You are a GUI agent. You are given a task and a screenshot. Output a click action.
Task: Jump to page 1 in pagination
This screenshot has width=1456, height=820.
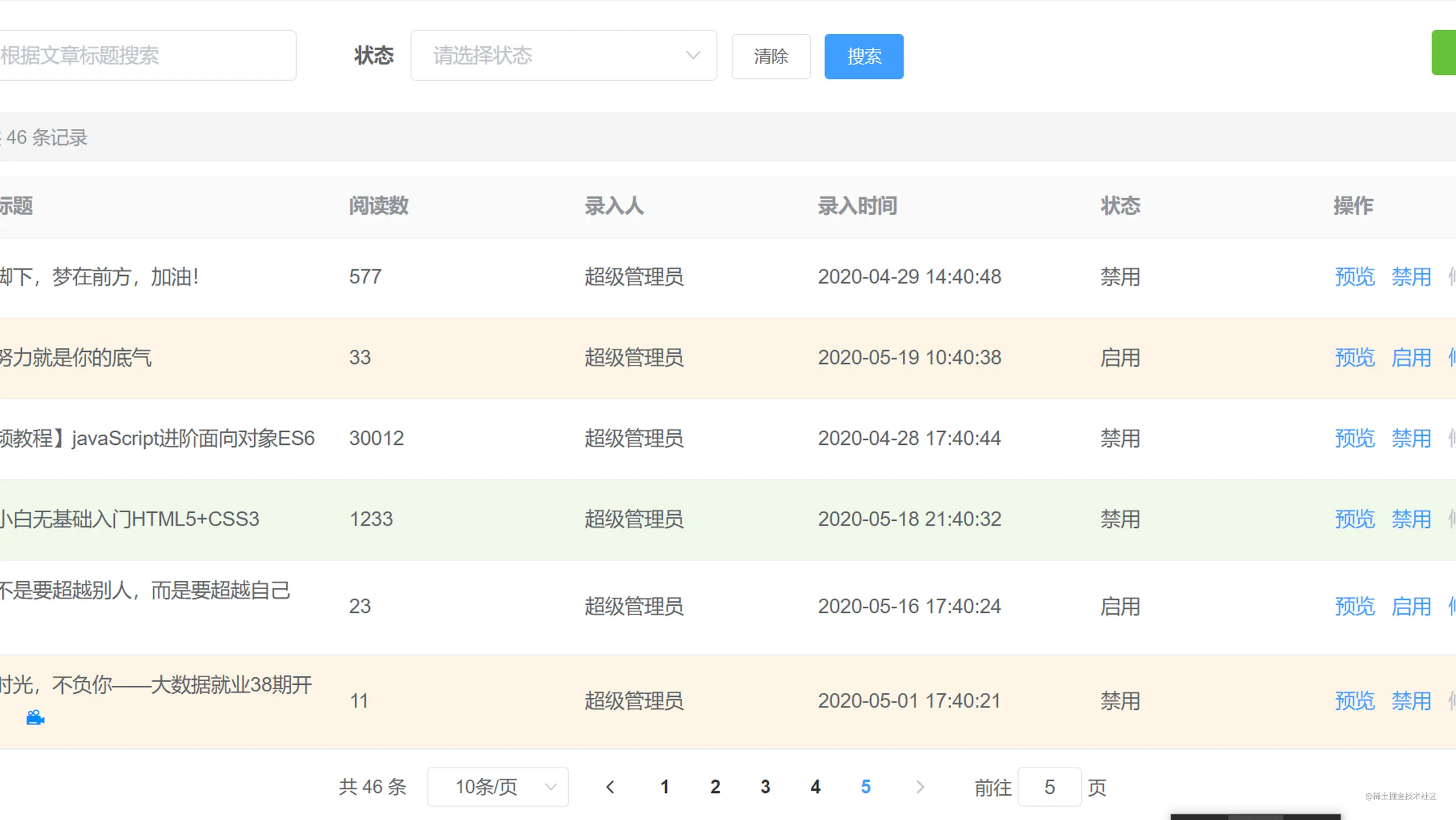click(x=665, y=787)
